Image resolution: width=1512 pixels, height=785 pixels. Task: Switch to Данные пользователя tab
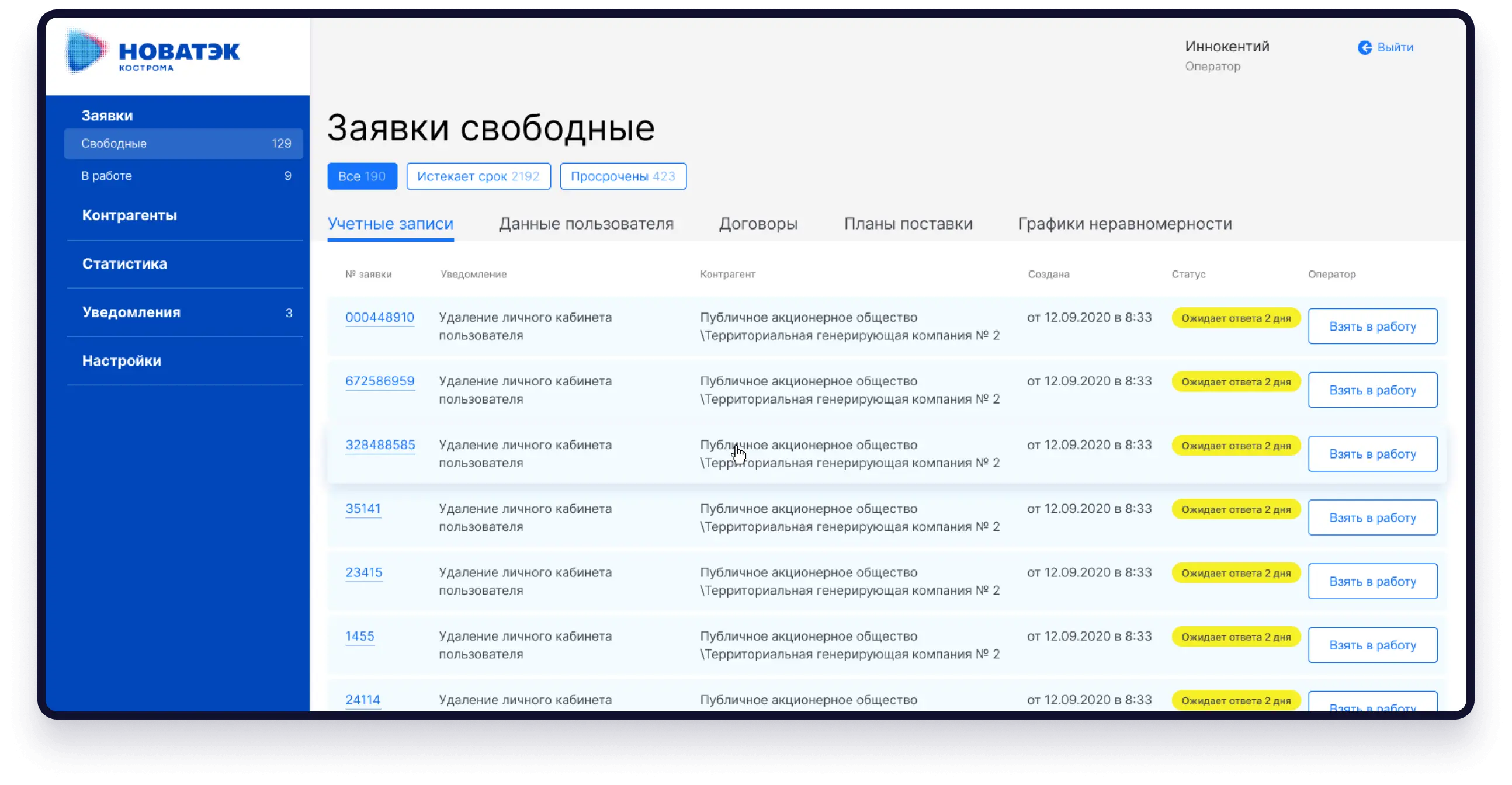[586, 224]
